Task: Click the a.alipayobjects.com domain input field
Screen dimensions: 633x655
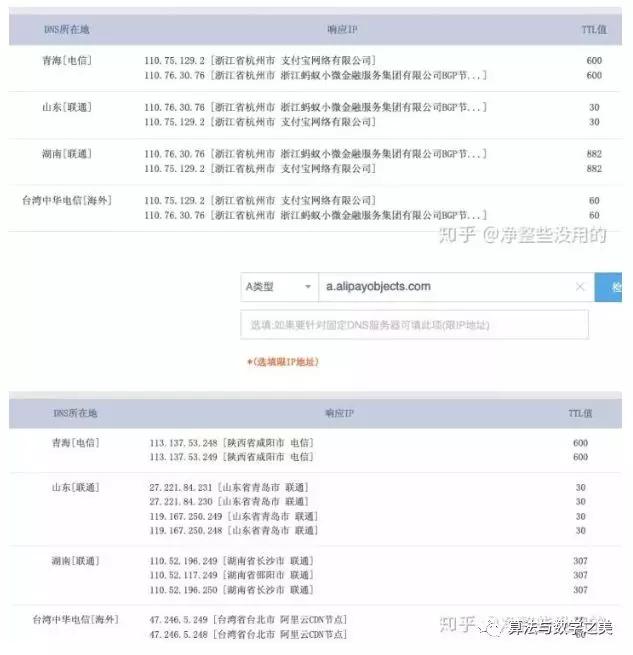Action: click(456, 287)
